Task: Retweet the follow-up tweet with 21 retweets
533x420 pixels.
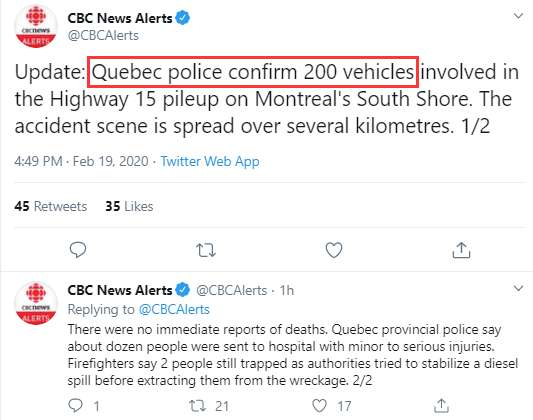Action: (x=197, y=406)
